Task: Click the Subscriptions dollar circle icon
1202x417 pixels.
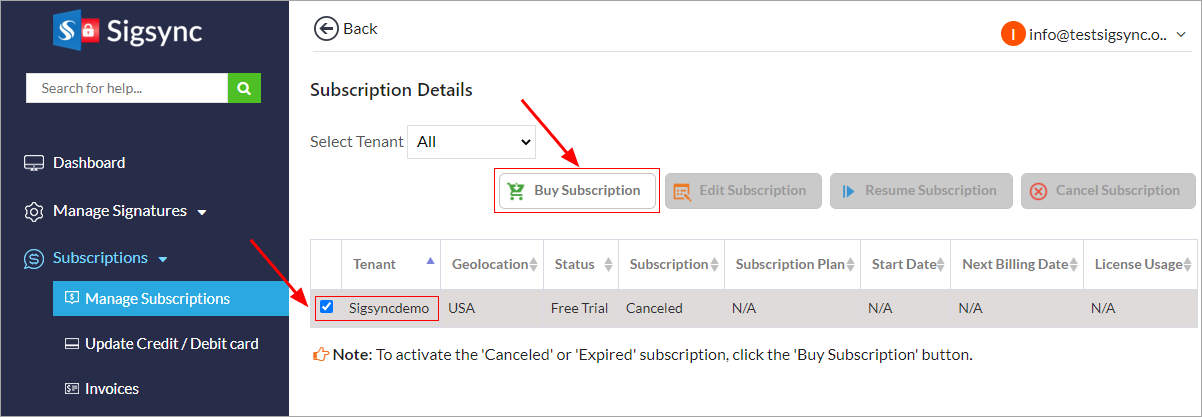Action: 34,259
